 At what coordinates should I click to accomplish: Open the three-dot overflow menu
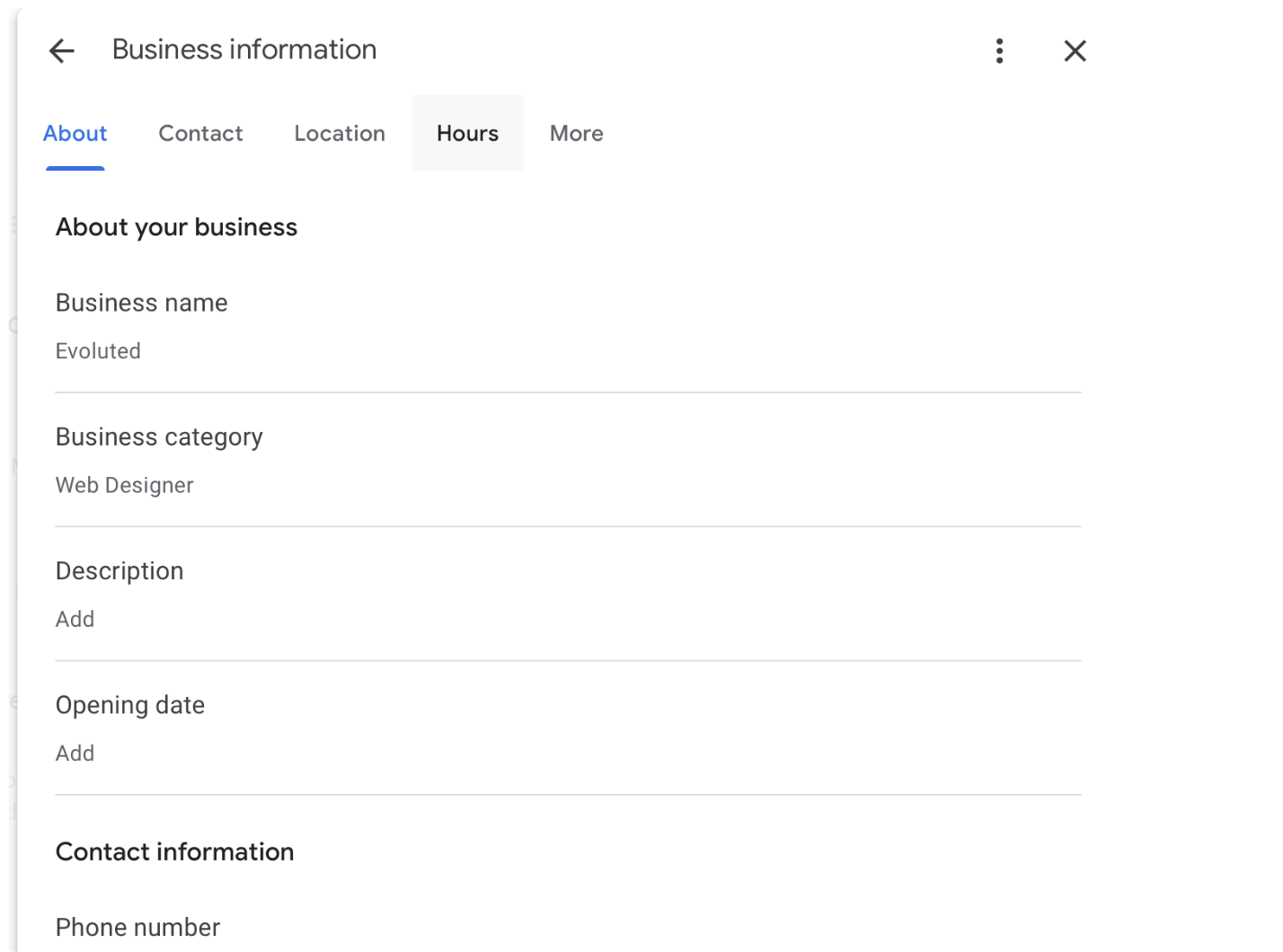tap(999, 51)
